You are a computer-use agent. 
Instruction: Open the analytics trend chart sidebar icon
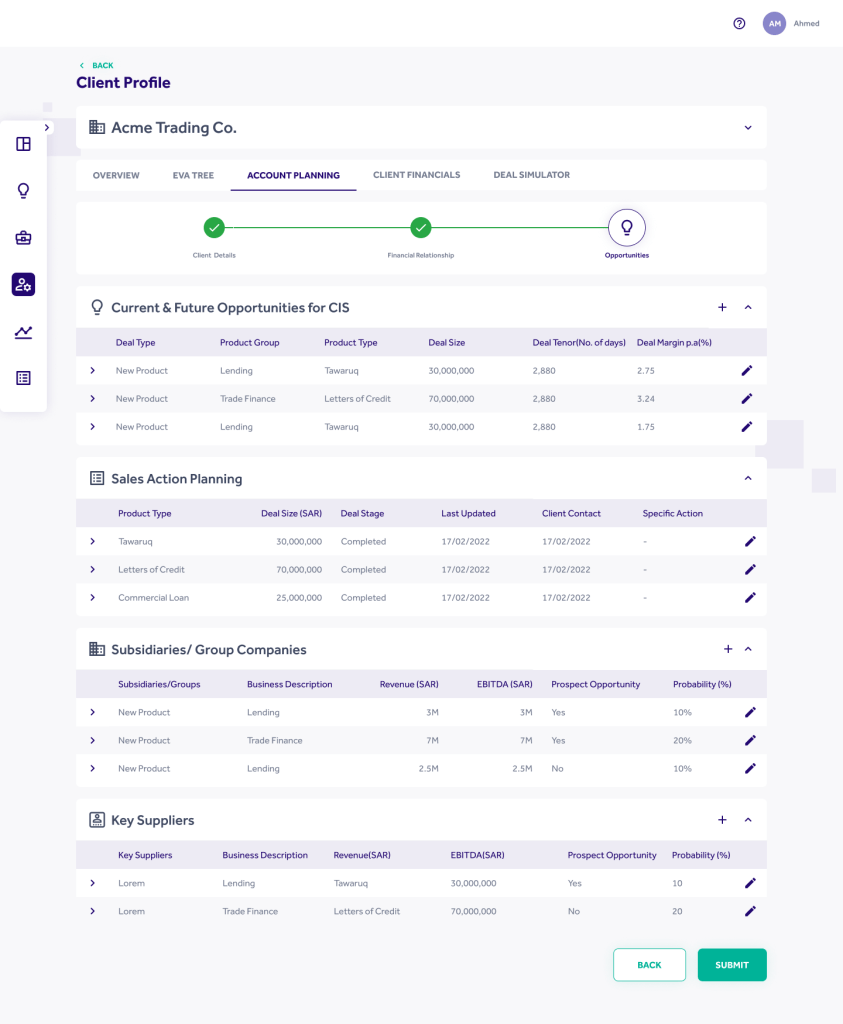coord(24,332)
